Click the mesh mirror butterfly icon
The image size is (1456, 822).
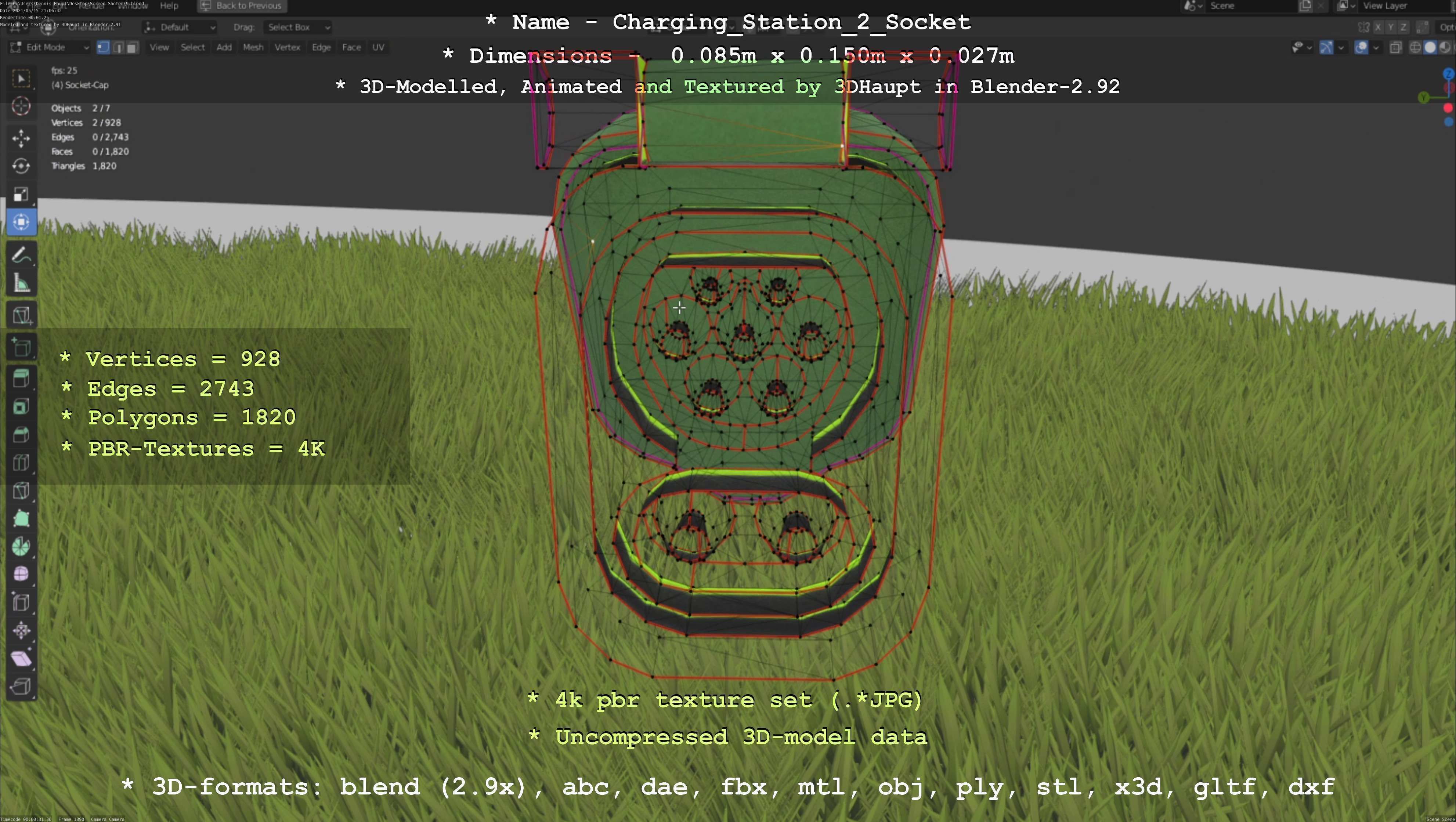pyautogui.click(x=1363, y=27)
